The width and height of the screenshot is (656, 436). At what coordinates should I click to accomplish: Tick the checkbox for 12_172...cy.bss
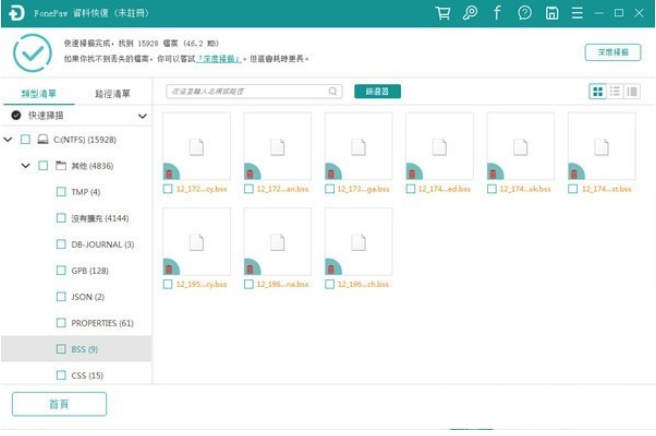tap(168, 189)
